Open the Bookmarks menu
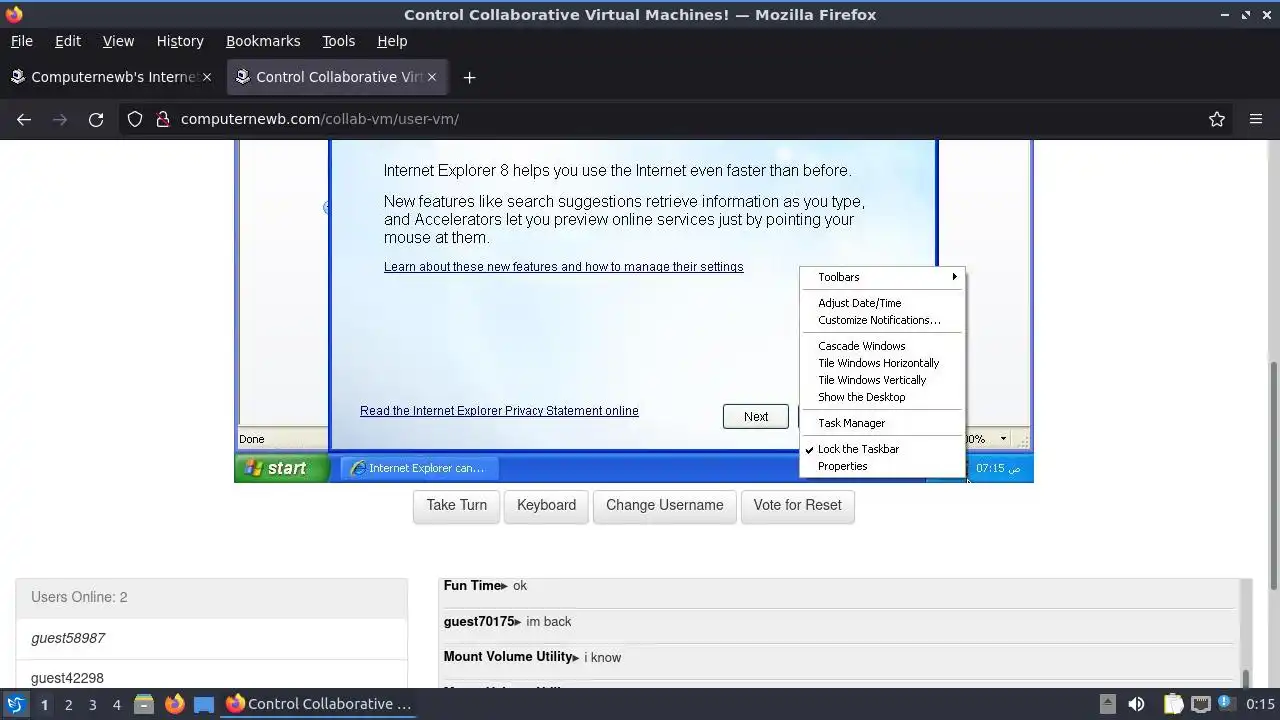The height and width of the screenshot is (720, 1280). (263, 41)
